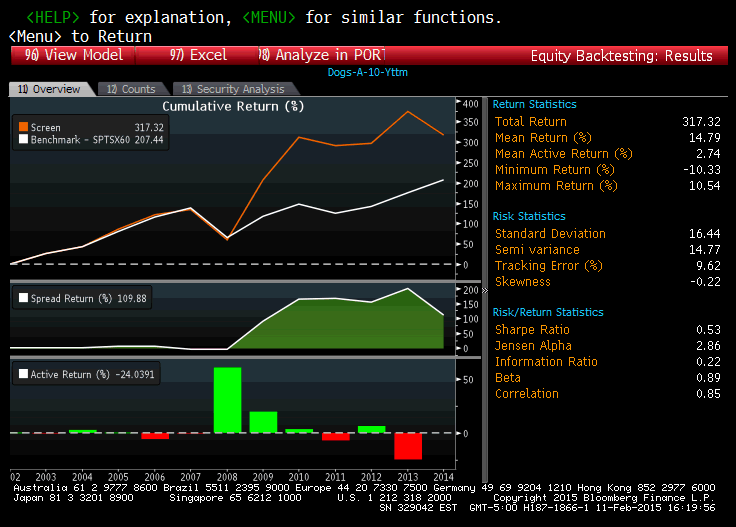736x527 pixels.
Task: Select the Skewness label
Action: 522,282
